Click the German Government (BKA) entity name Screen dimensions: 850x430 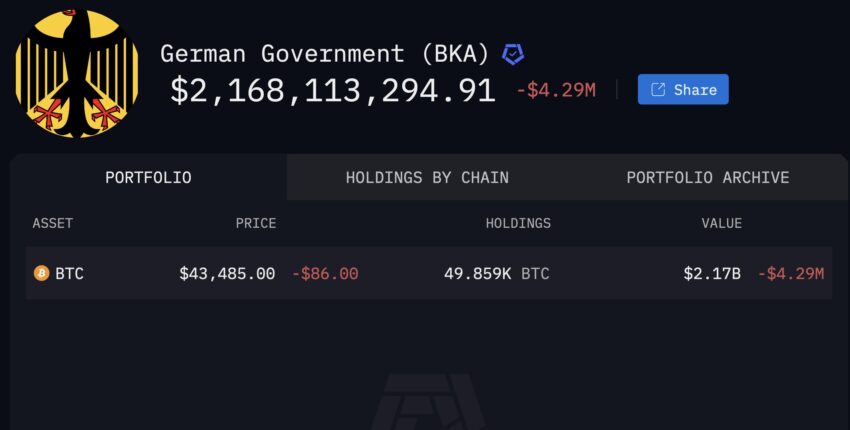[x=325, y=54]
